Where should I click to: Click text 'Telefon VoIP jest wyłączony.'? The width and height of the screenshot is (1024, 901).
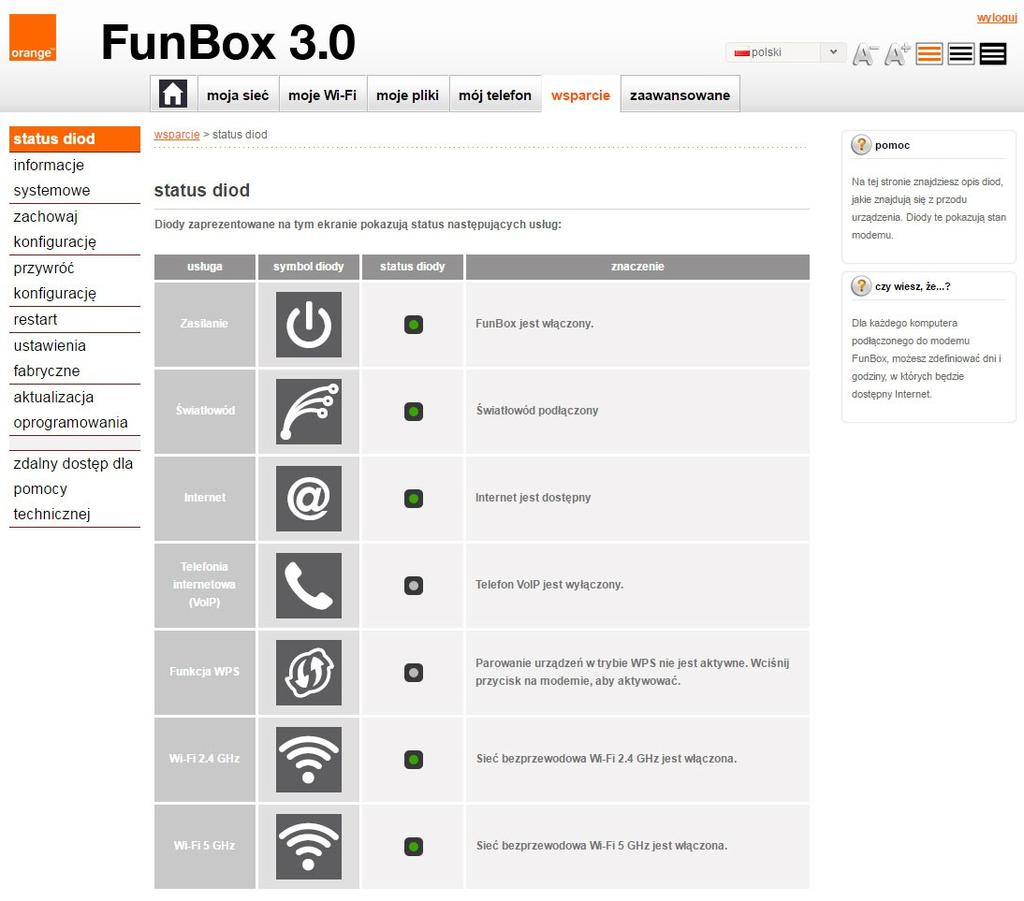pyautogui.click(x=549, y=584)
